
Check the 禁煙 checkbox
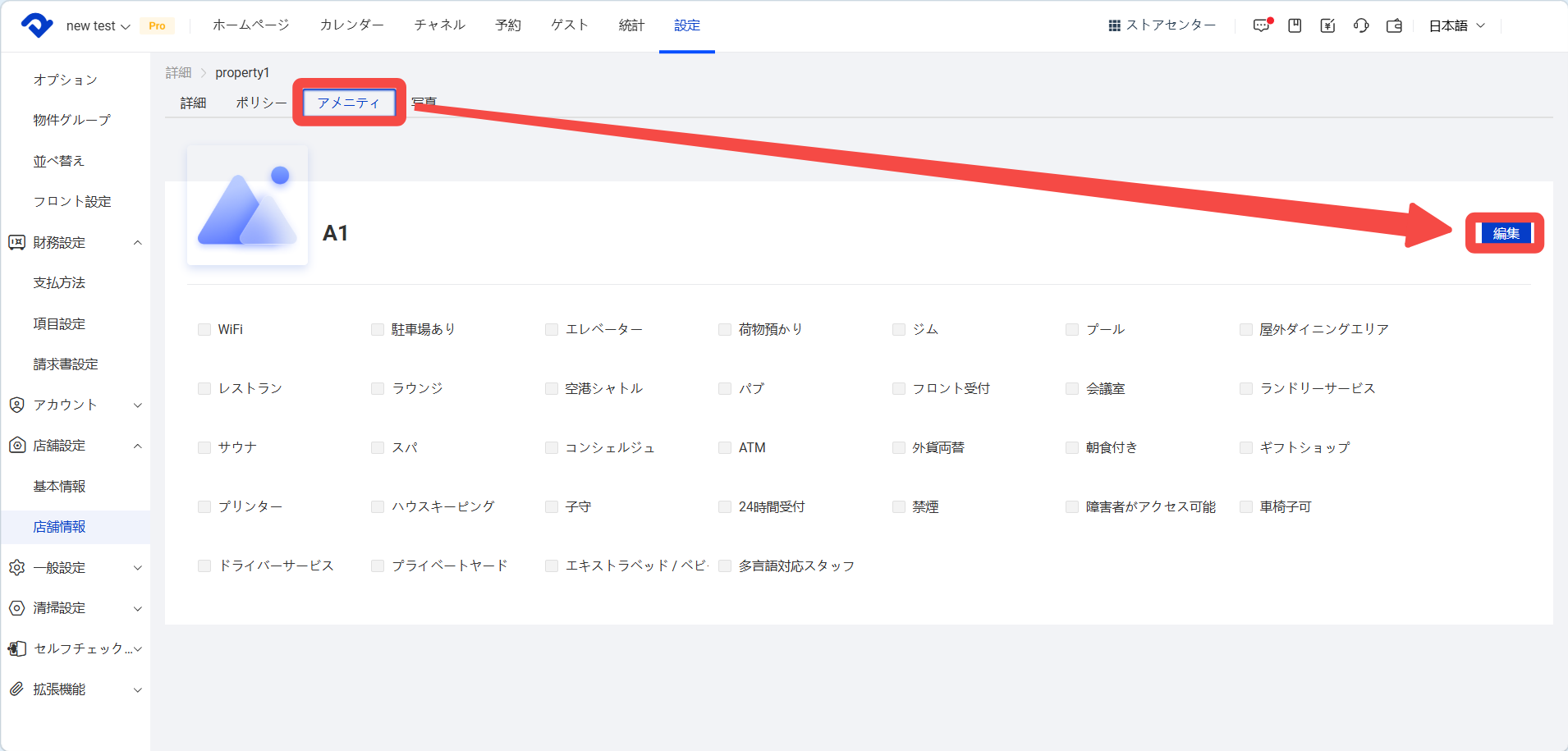coord(899,506)
